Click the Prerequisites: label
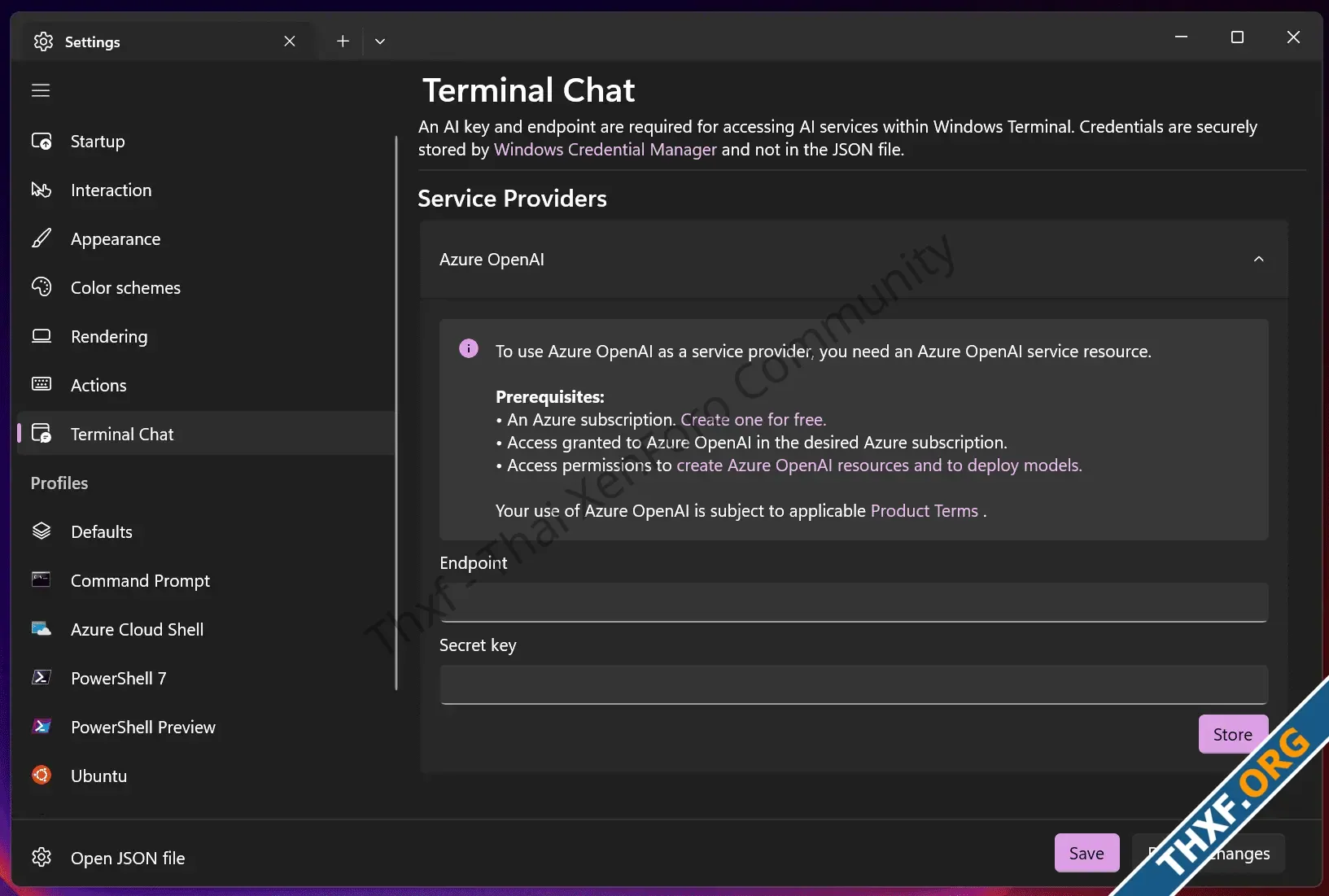Image resolution: width=1329 pixels, height=896 pixels. pos(550,397)
